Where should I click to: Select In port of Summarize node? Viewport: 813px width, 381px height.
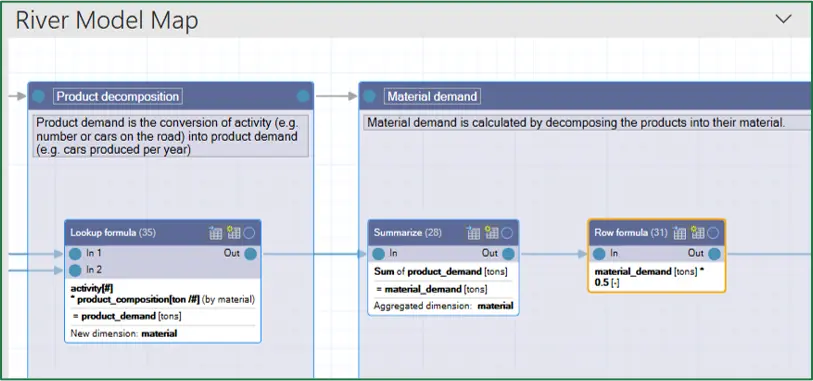(x=379, y=254)
